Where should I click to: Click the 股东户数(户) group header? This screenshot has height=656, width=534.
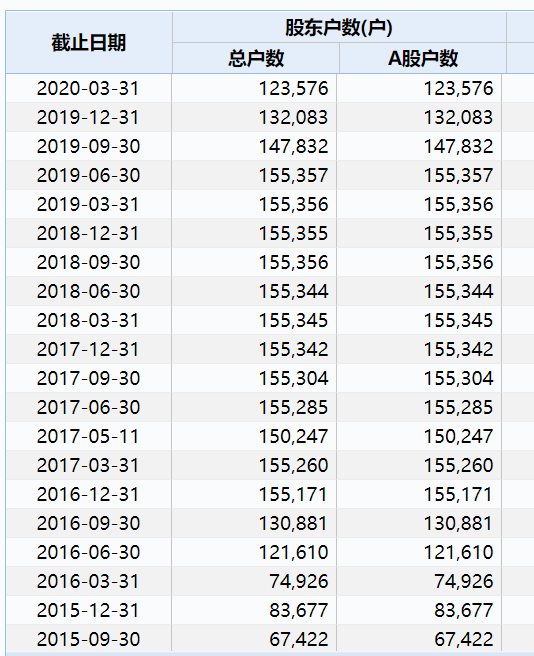339,28
